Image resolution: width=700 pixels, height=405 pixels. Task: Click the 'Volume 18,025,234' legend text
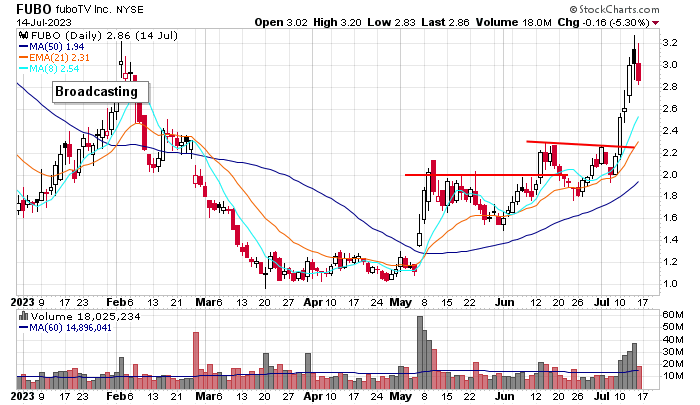pyautogui.click(x=85, y=317)
